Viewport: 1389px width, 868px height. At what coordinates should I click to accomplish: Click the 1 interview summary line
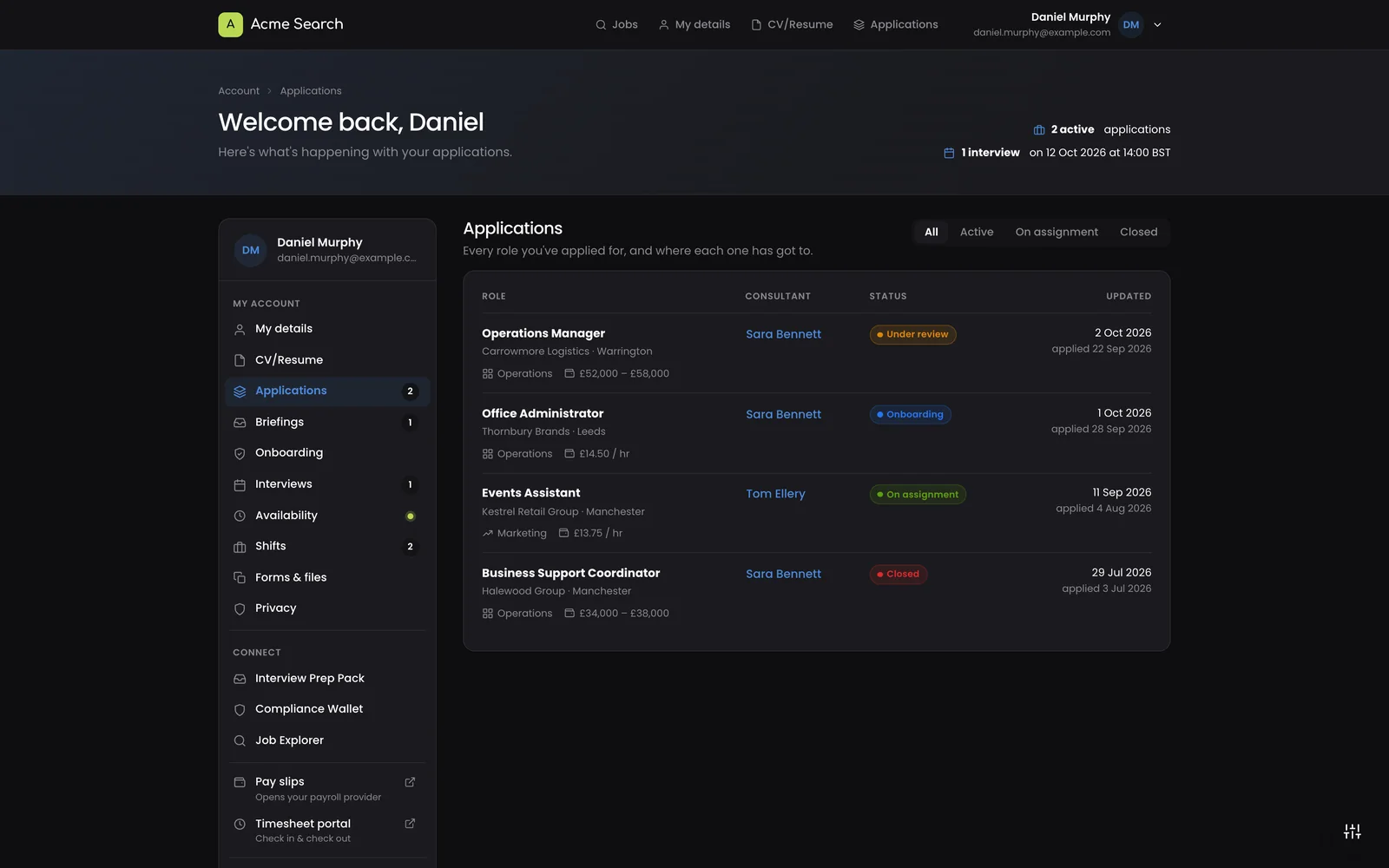[1057, 153]
